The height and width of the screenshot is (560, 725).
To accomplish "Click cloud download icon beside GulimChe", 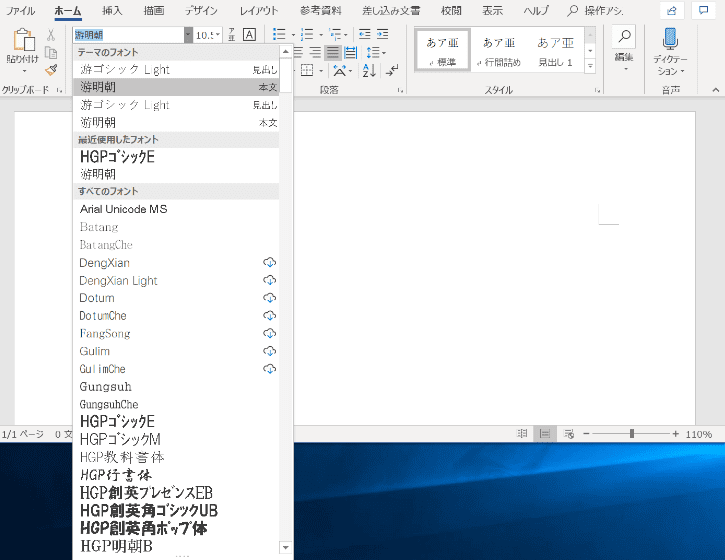I will coord(270,369).
